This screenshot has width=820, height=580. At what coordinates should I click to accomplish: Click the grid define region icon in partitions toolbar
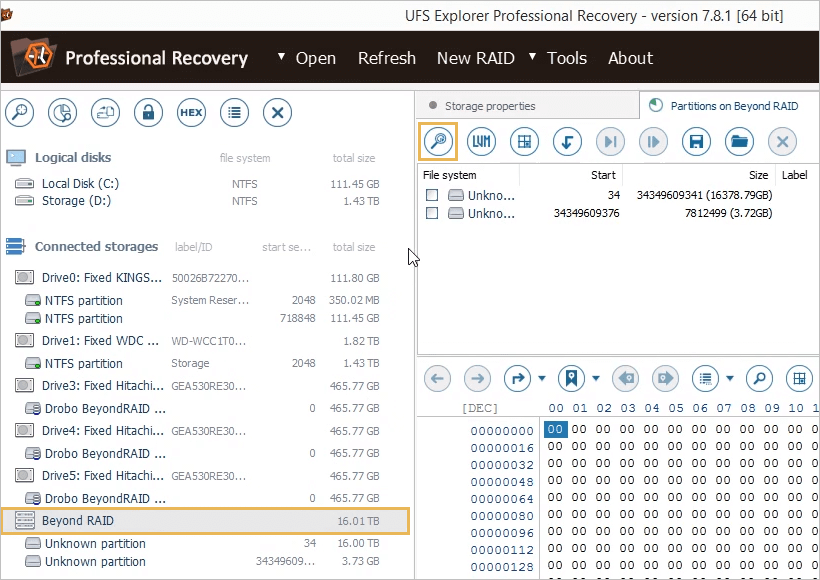(x=524, y=141)
